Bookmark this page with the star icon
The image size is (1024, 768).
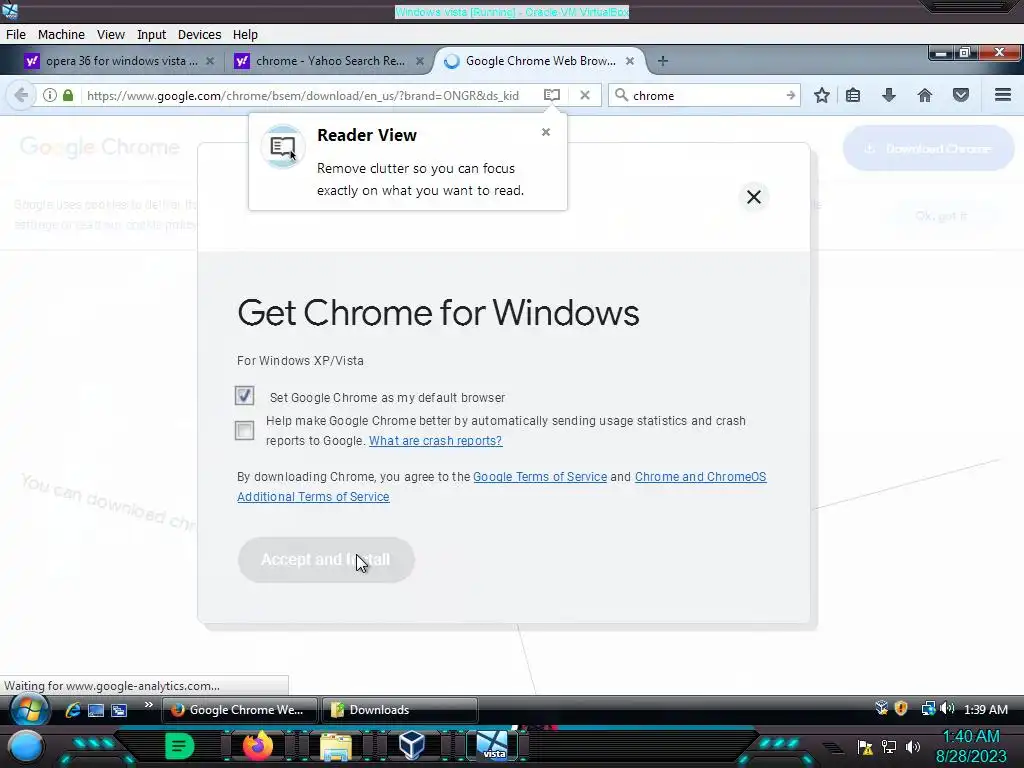tap(822, 95)
